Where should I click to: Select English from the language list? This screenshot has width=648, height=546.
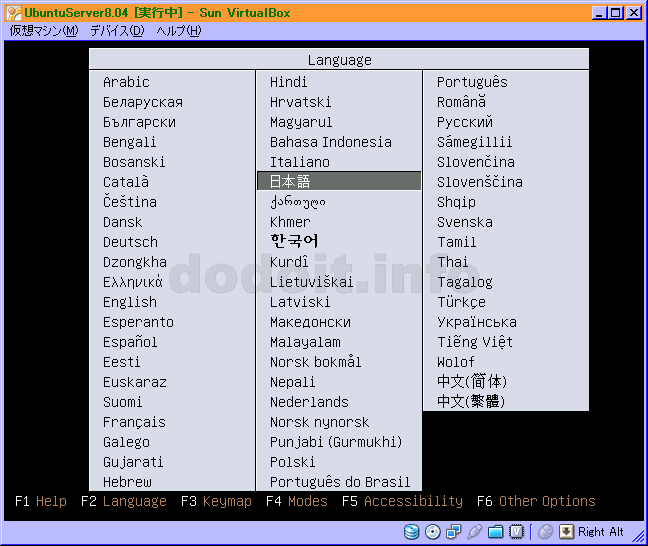coord(130,302)
